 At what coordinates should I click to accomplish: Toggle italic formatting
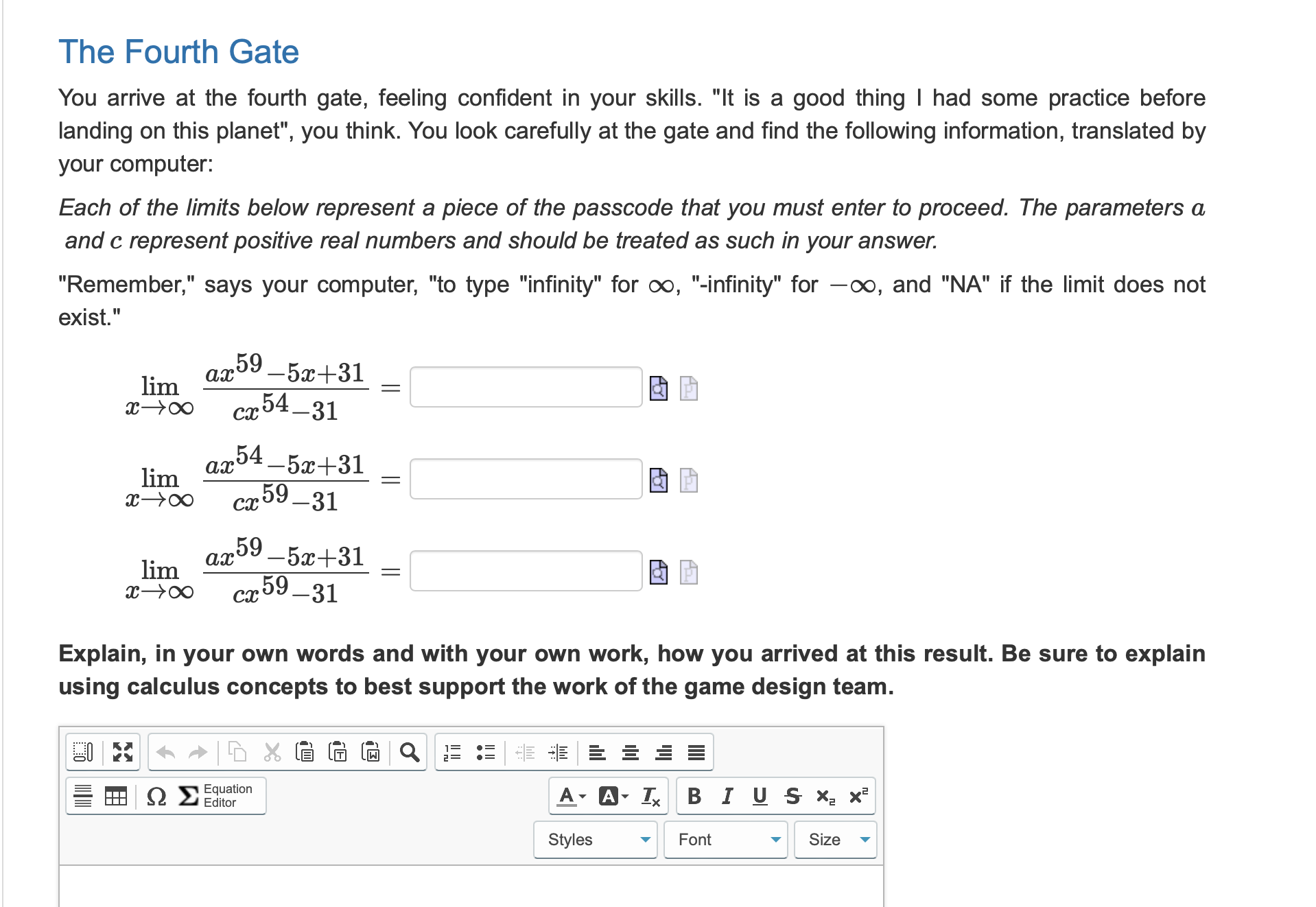tap(727, 796)
